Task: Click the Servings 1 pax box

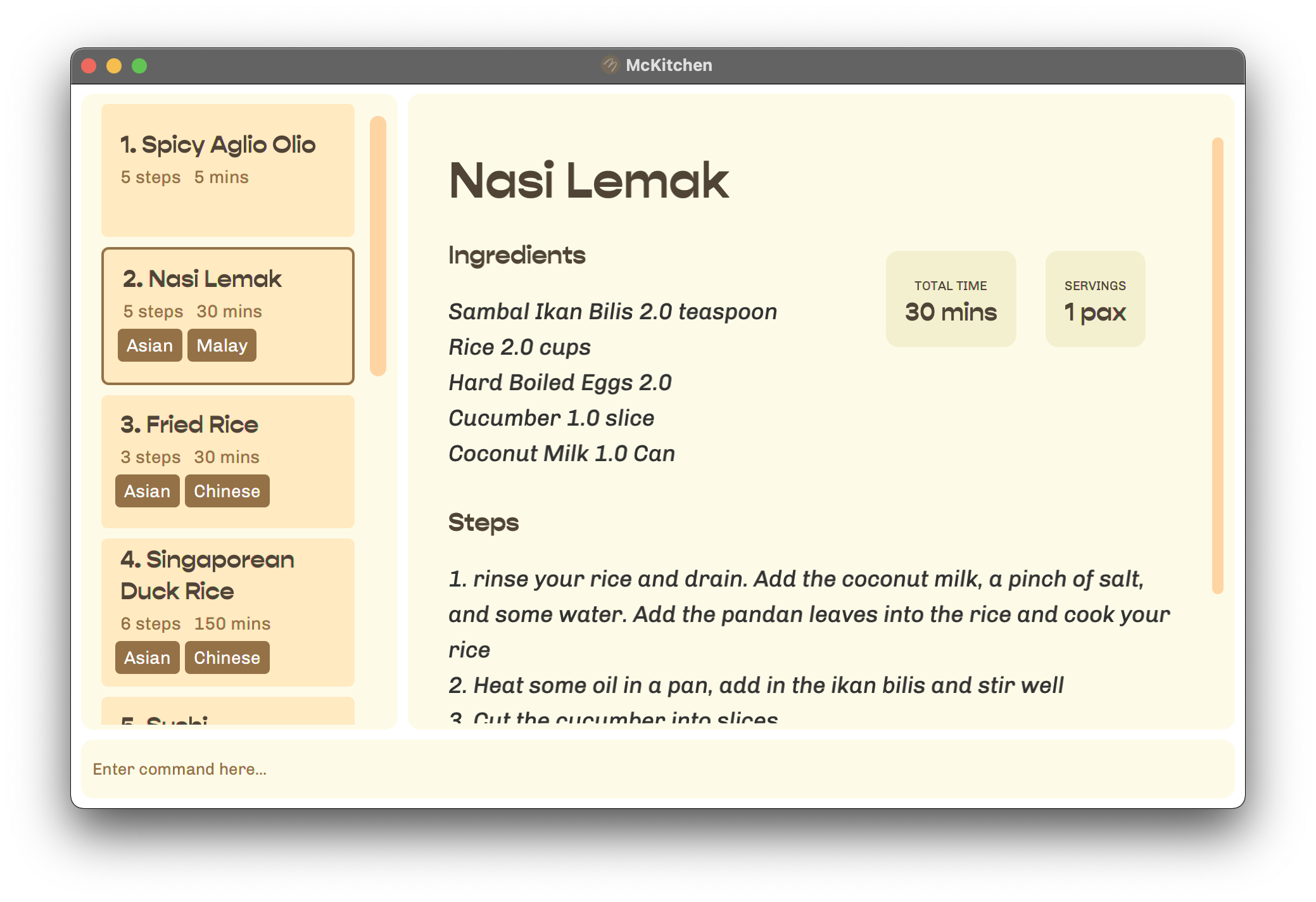Action: tap(1095, 299)
